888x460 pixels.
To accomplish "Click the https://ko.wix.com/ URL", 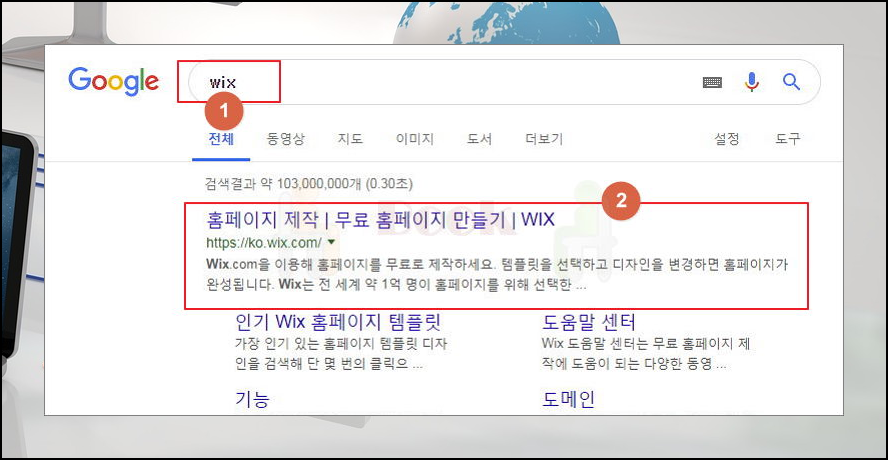I will [x=264, y=243].
